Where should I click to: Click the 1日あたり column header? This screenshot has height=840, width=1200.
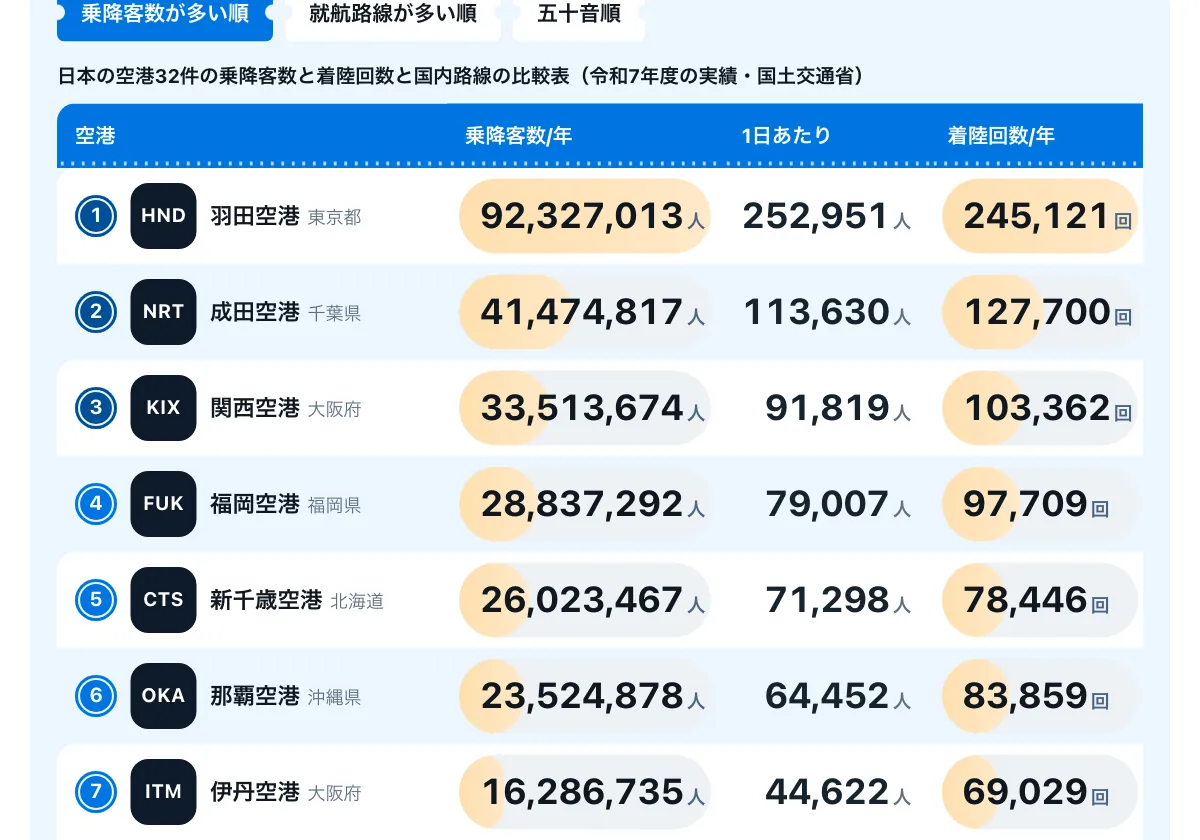pyautogui.click(x=786, y=135)
